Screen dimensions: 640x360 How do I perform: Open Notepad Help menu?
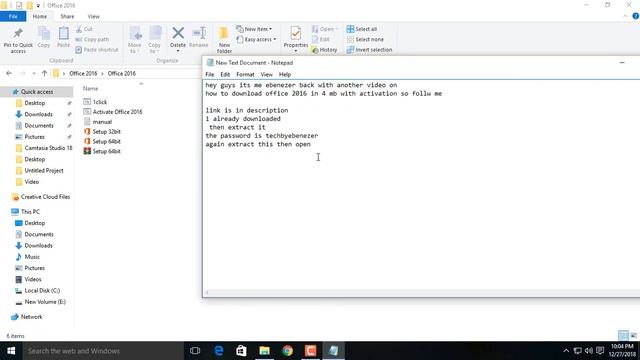[285, 75]
